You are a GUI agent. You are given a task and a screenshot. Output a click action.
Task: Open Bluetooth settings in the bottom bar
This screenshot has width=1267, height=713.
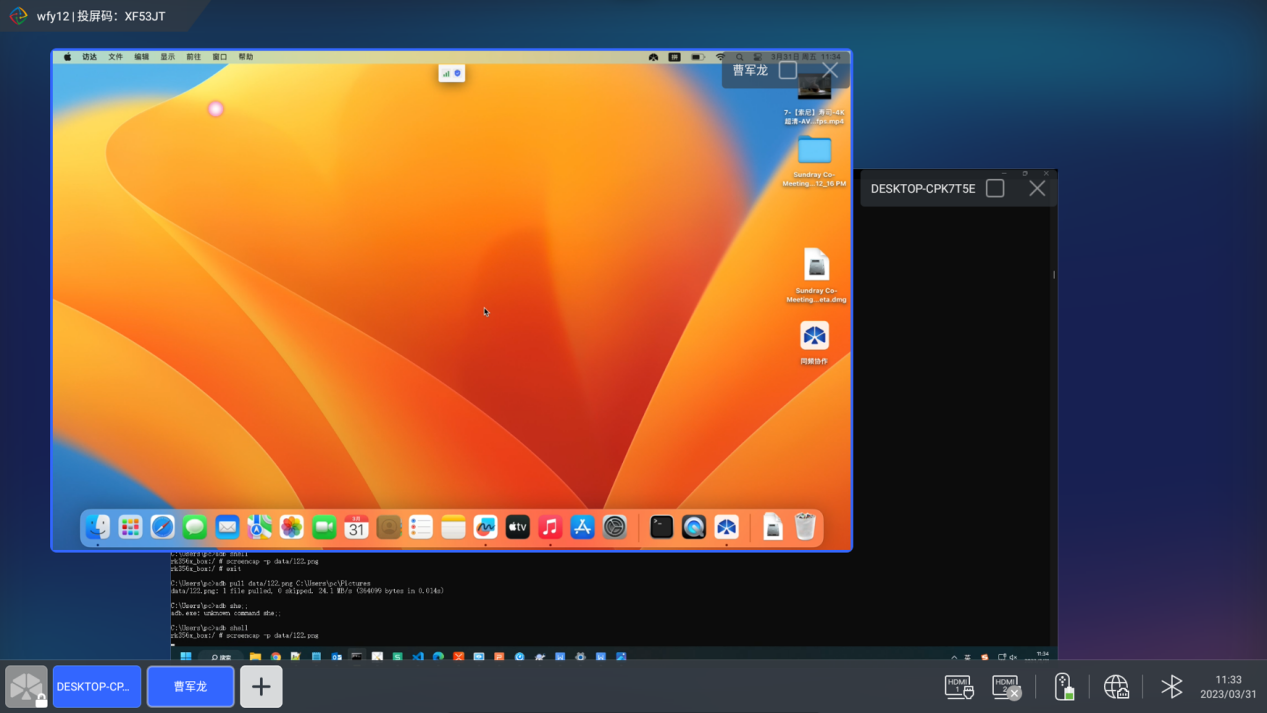(1171, 687)
